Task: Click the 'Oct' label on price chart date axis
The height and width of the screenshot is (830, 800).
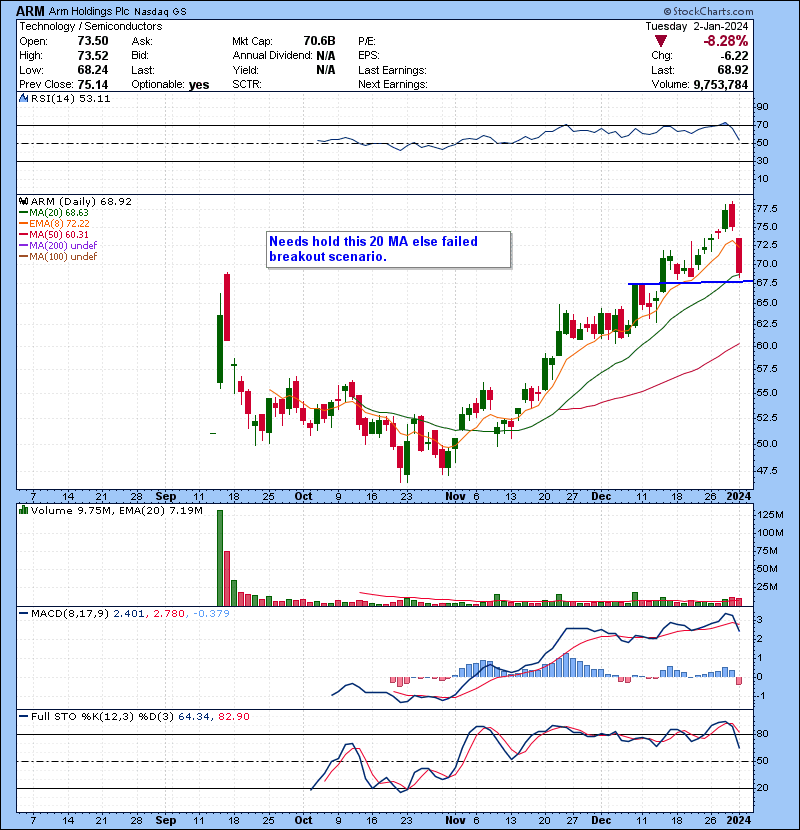Action: point(303,497)
